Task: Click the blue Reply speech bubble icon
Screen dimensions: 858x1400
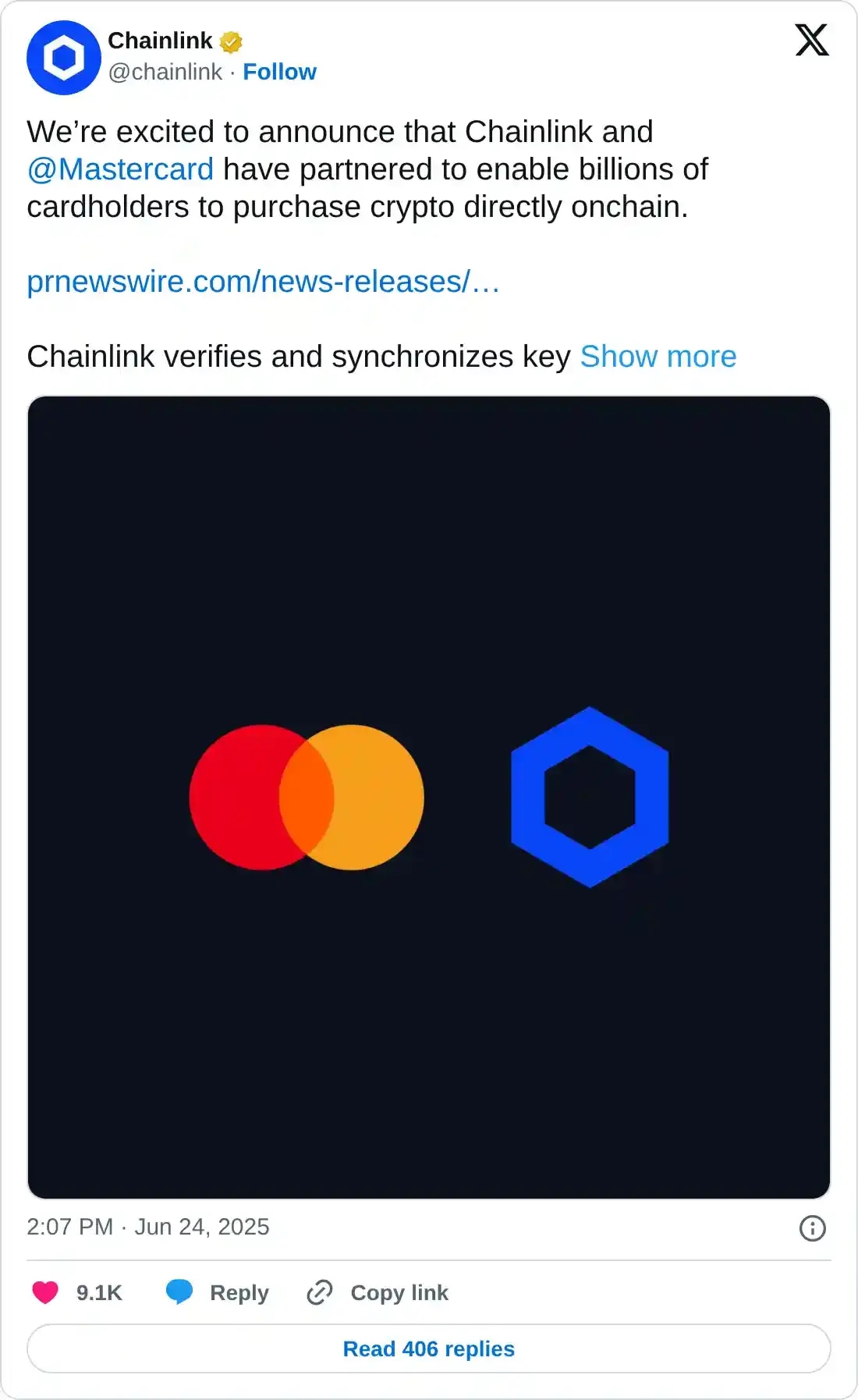Action: [x=179, y=1292]
